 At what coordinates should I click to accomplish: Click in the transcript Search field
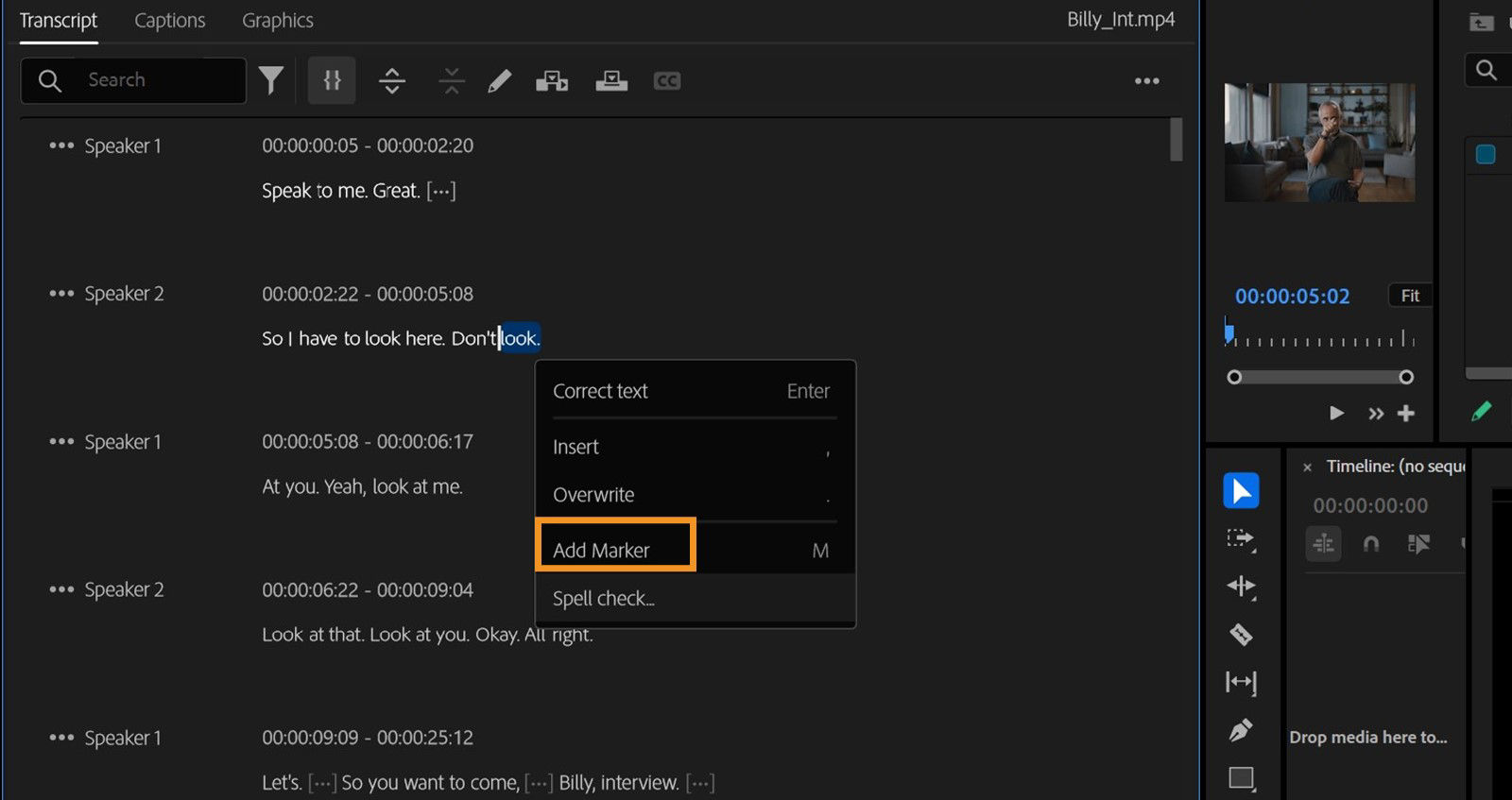click(133, 80)
